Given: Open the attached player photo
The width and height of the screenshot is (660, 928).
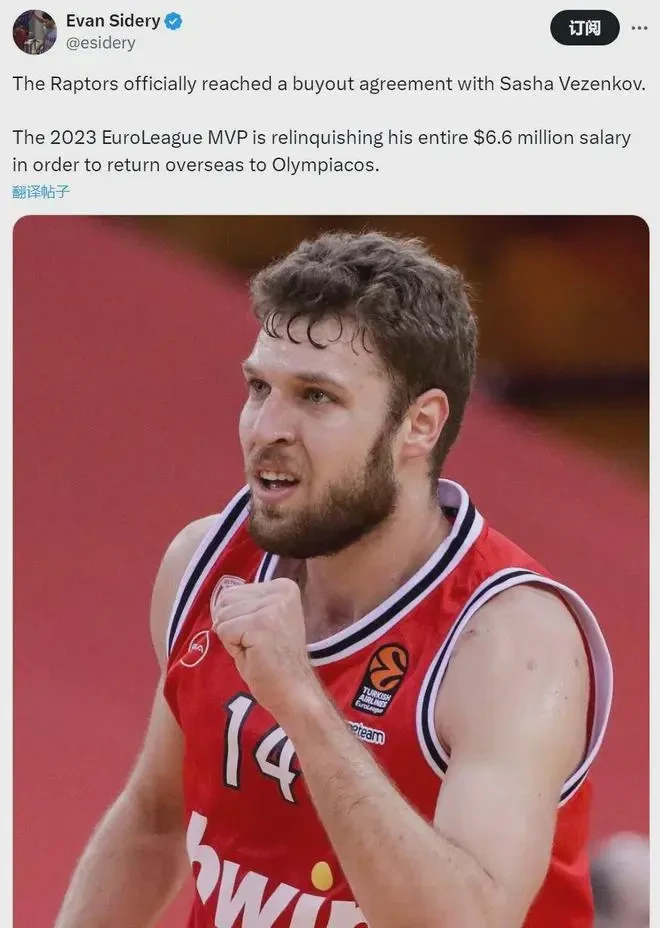Looking at the screenshot, I should 331,571.
